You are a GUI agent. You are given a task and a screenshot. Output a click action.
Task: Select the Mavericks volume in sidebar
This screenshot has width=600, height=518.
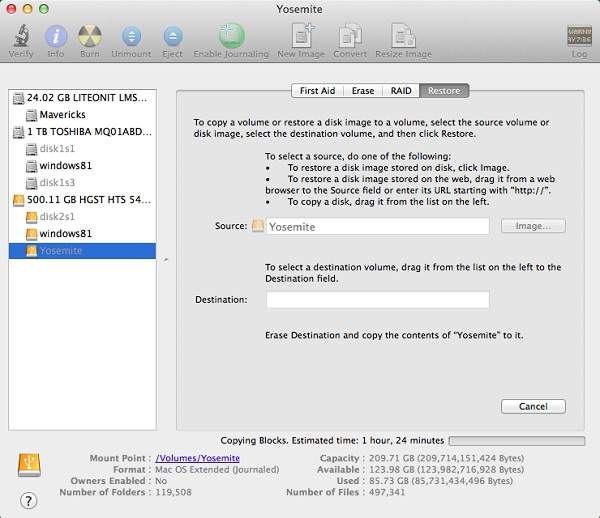click(62, 115)
